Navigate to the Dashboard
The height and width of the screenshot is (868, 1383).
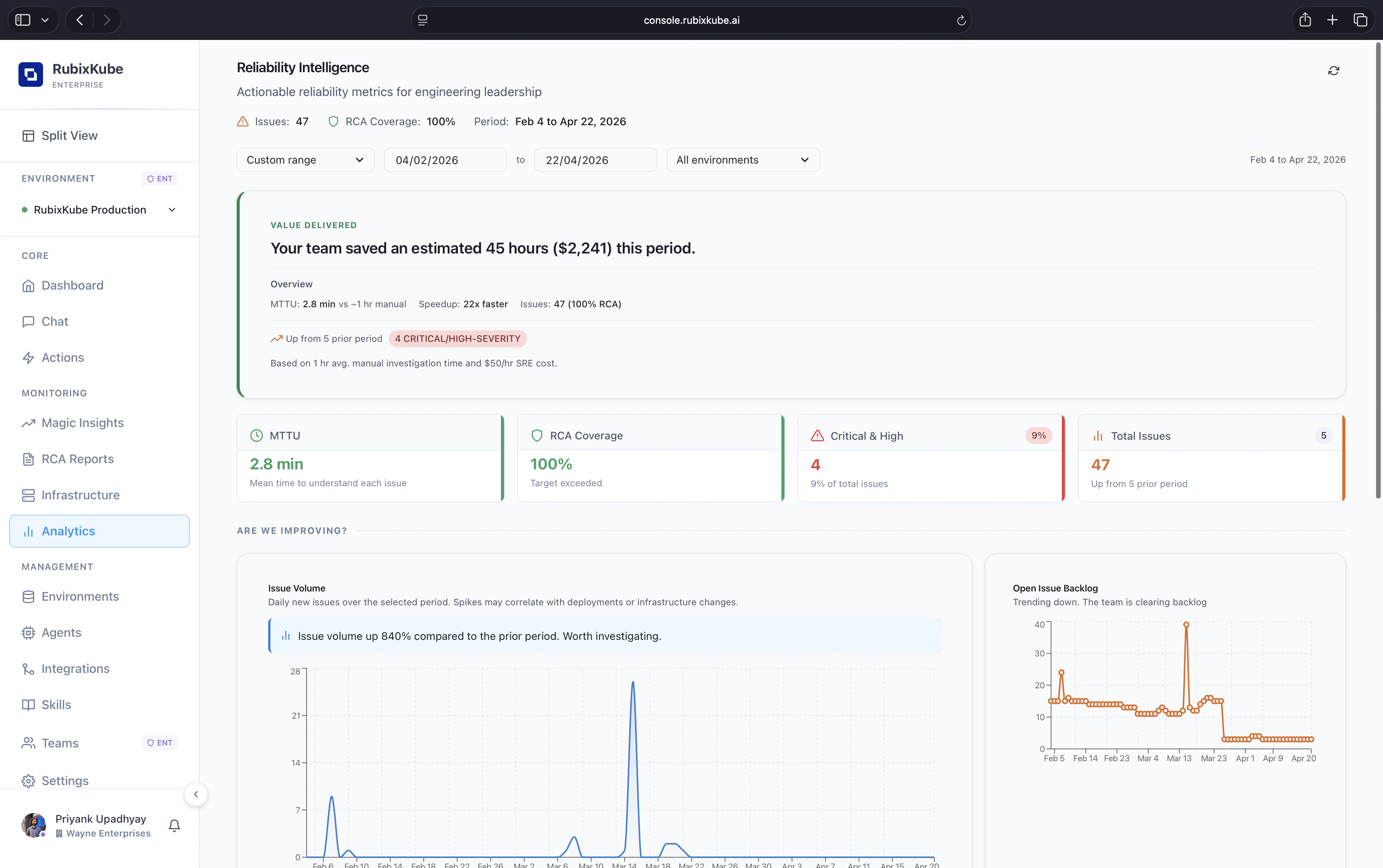pos(72,285)
